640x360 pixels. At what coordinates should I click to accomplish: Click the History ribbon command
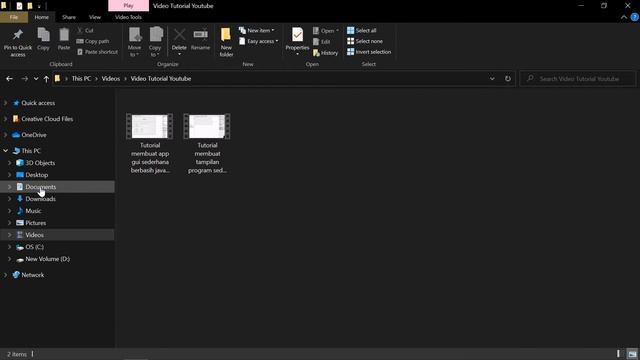click(326, 53)
